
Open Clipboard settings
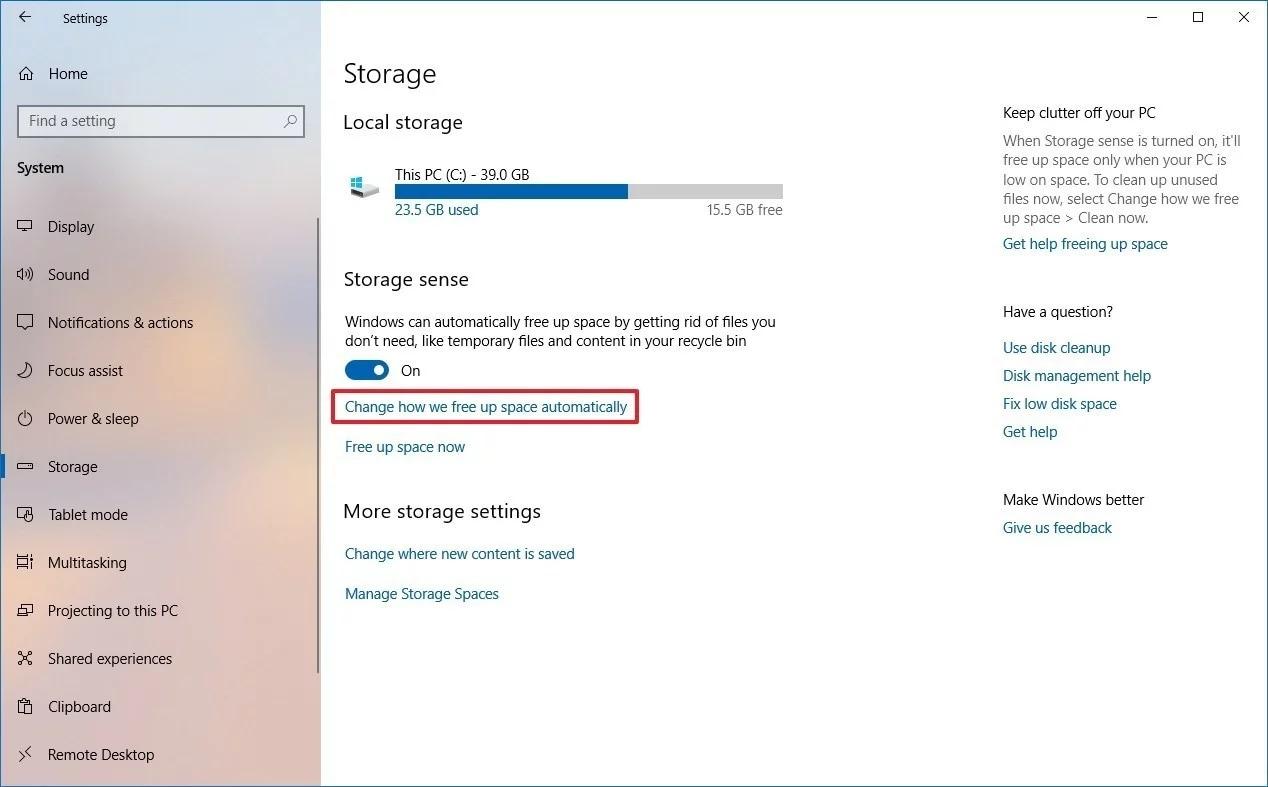tap(79, 706)
